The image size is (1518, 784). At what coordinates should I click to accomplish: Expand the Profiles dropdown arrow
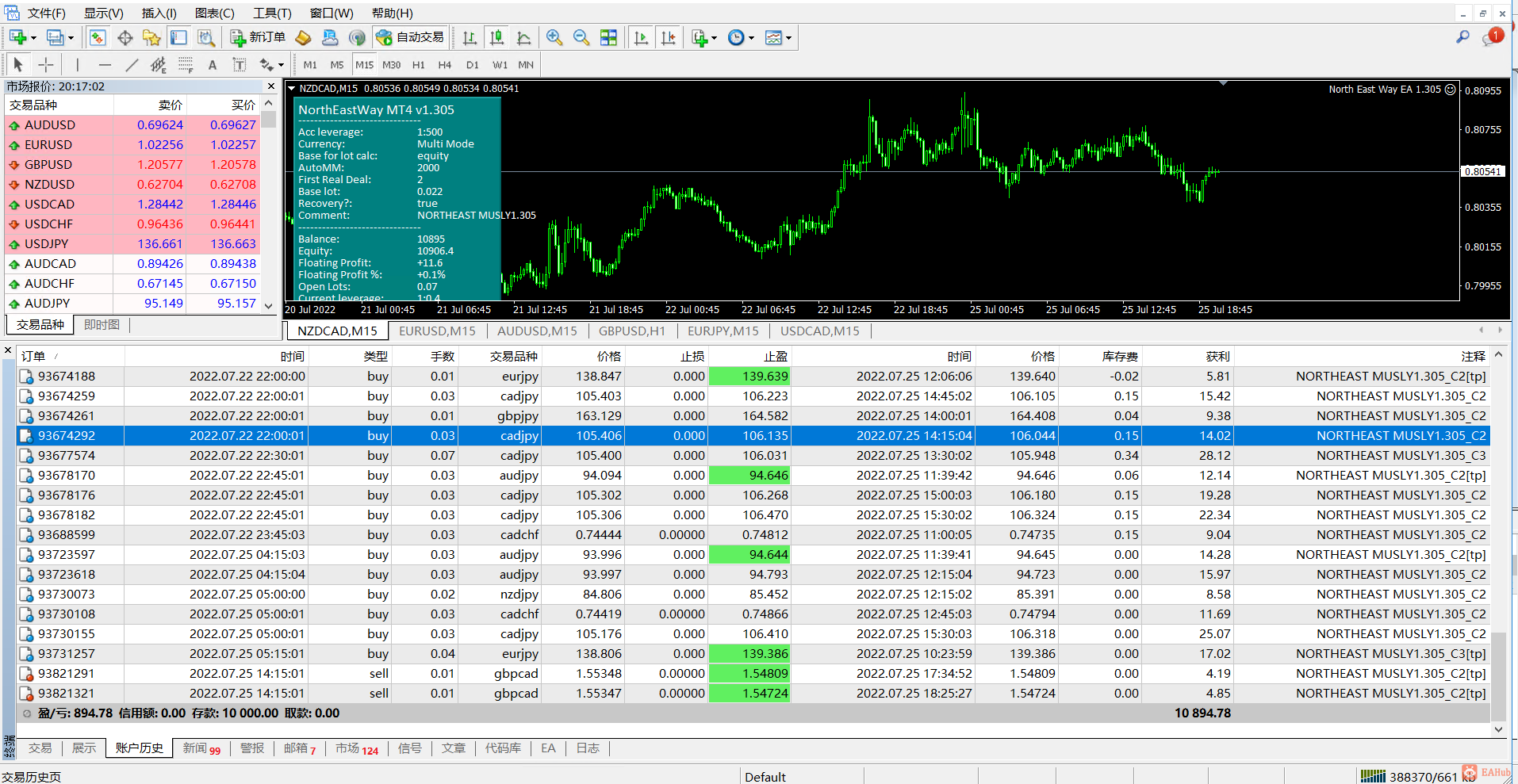pyautogui.click(x=71, y=38)
